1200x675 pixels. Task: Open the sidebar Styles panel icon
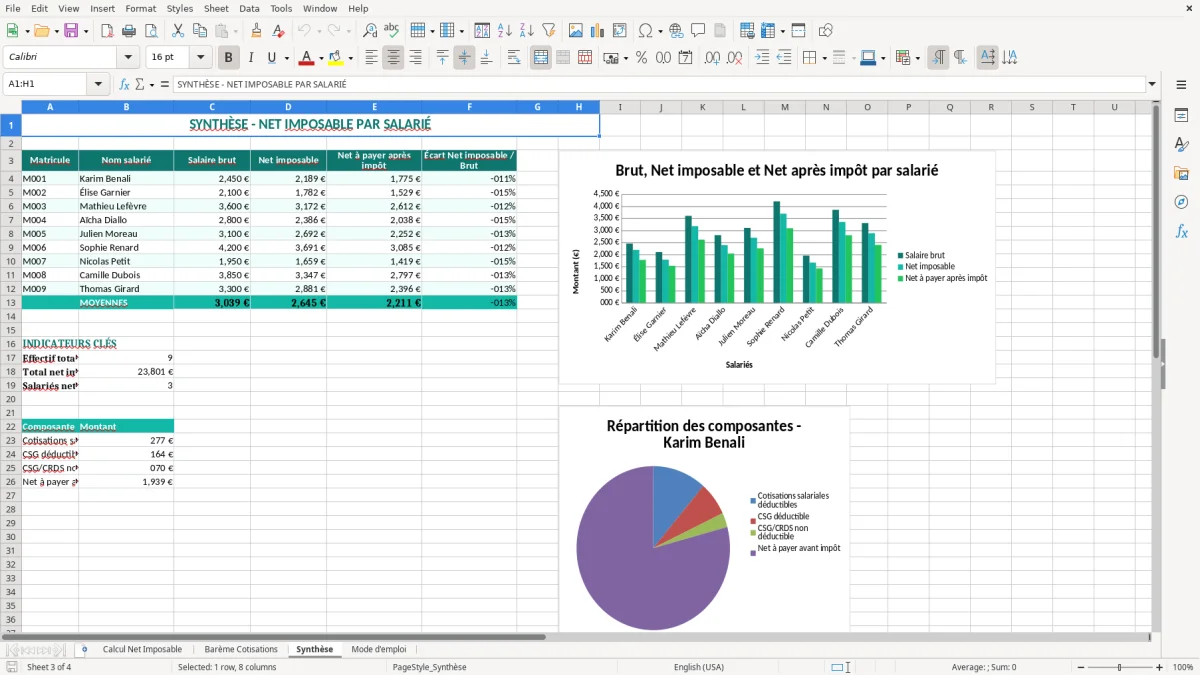1181,145
